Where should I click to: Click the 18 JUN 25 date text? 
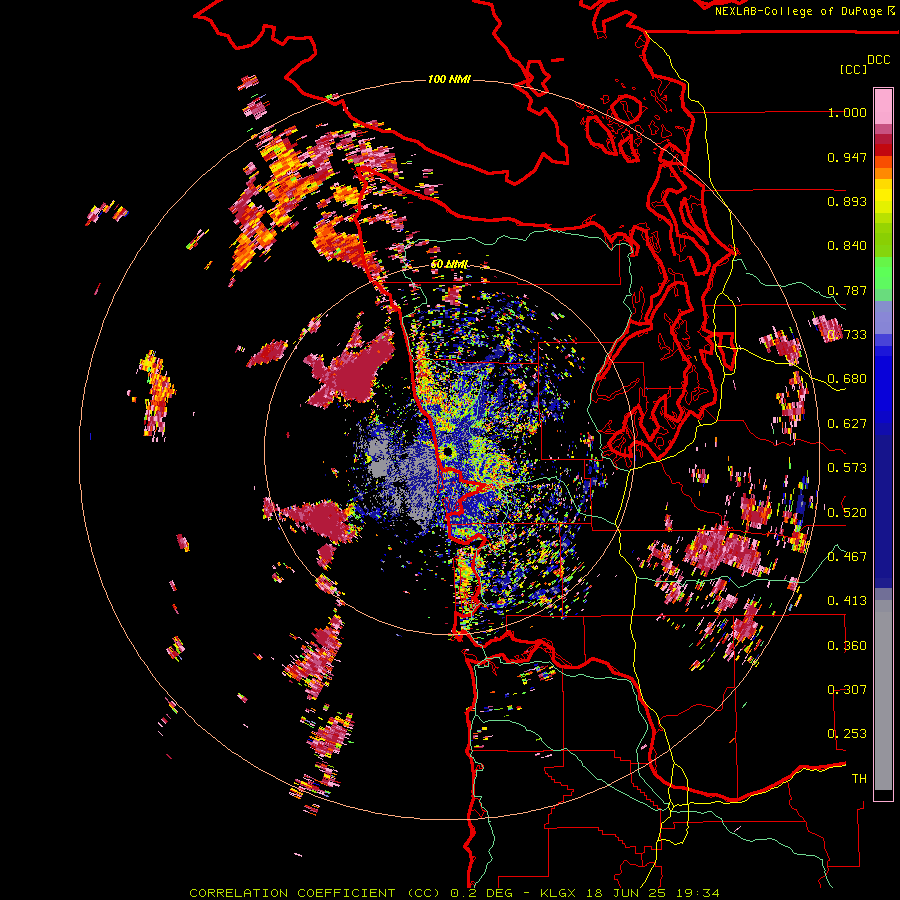click(x=627, y=893)
